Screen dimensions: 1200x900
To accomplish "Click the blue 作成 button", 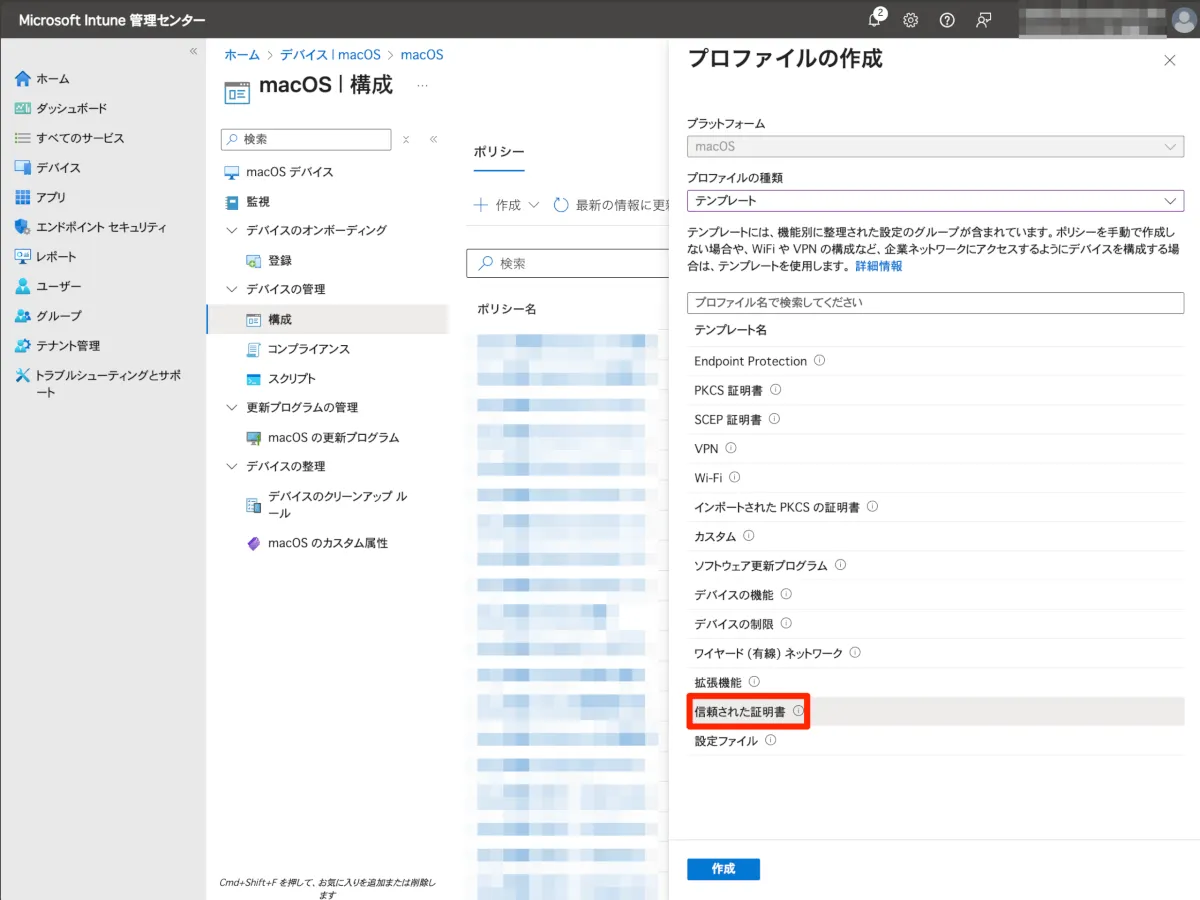I will tap(723, 869).
